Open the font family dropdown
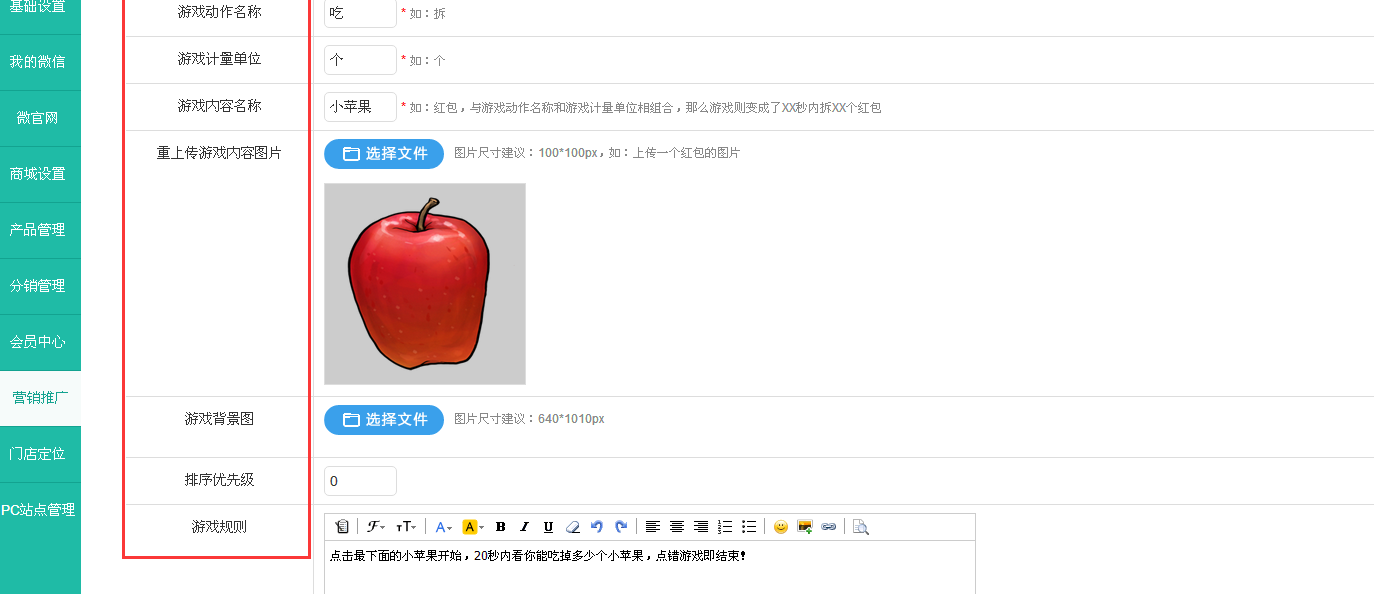This screenshot has width=1397, height=594. pyautogui.click(x=376, y=527)
